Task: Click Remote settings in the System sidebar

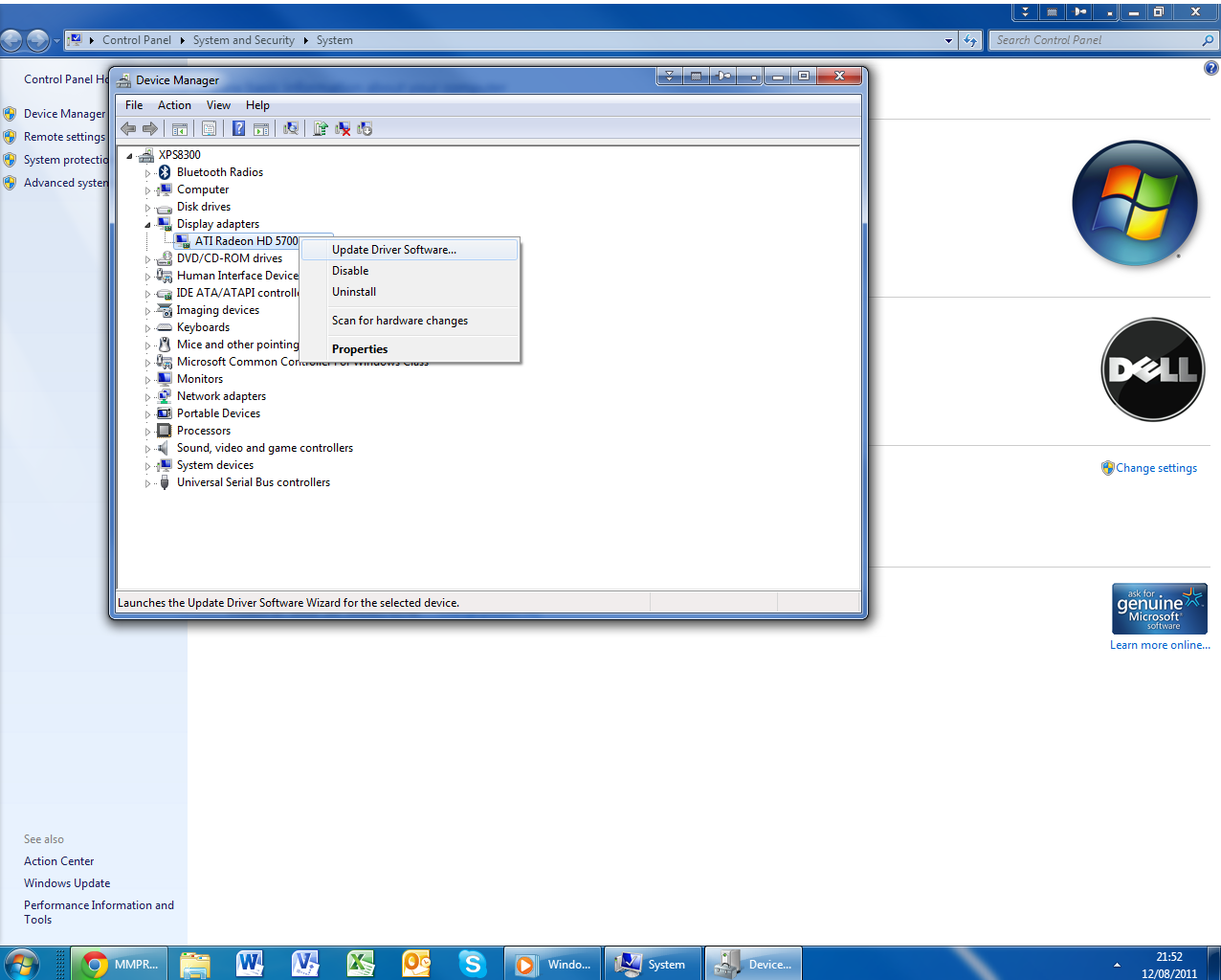Action: [x=64, y=137]
